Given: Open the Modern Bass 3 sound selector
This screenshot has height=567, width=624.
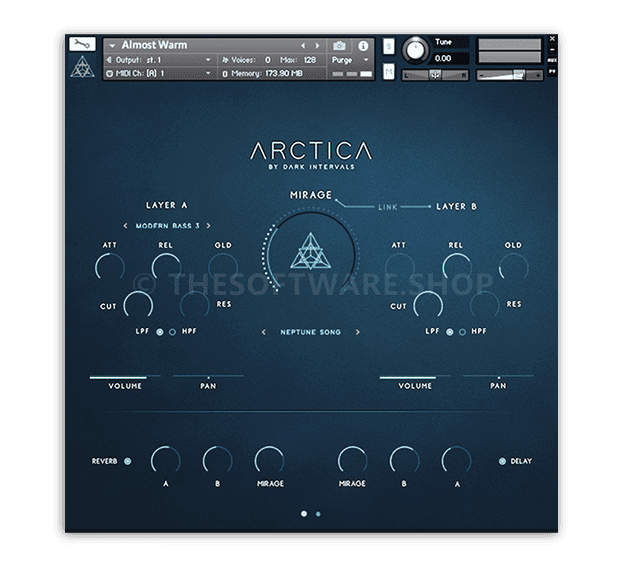Looking at the screenshot, I should [167, 226].
